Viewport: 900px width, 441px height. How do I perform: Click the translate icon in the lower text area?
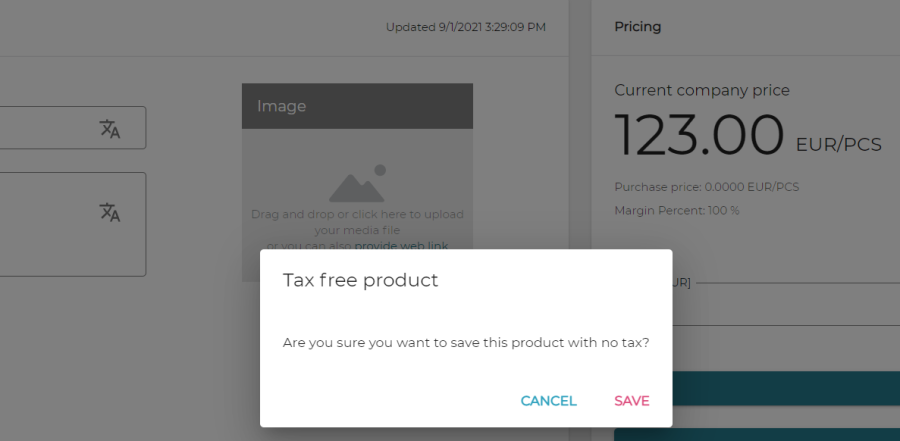pyautogui.click(x=110, y=212)
